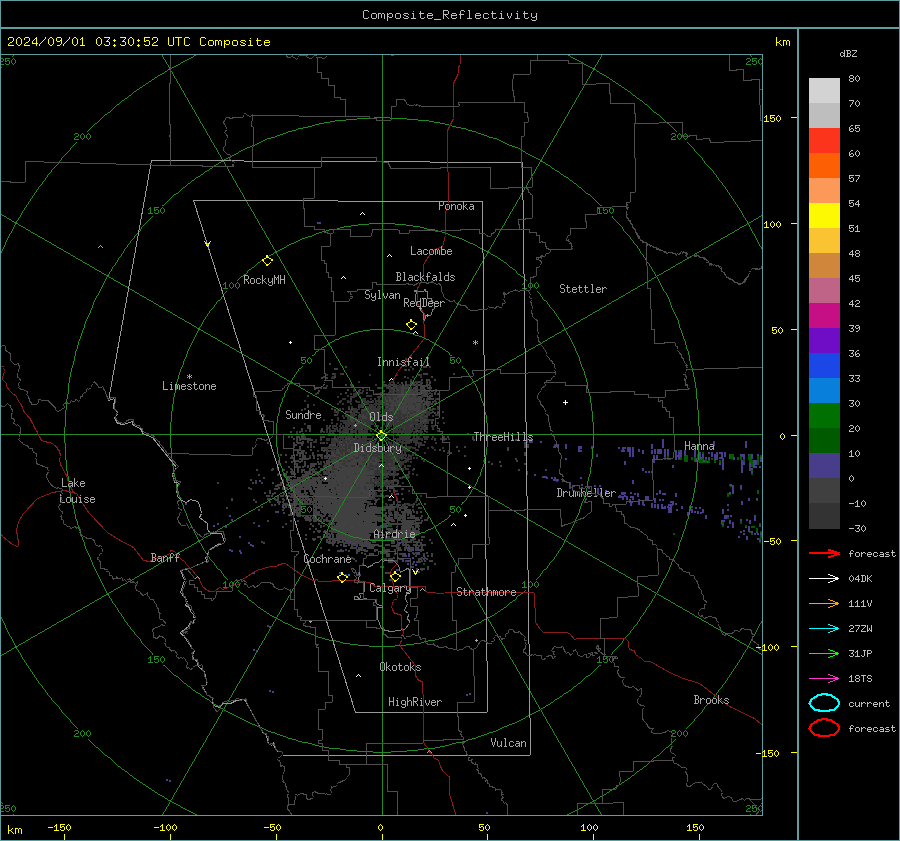The image size is (900, 841).
Task: Click the Olds label
Action: point(381,417)
